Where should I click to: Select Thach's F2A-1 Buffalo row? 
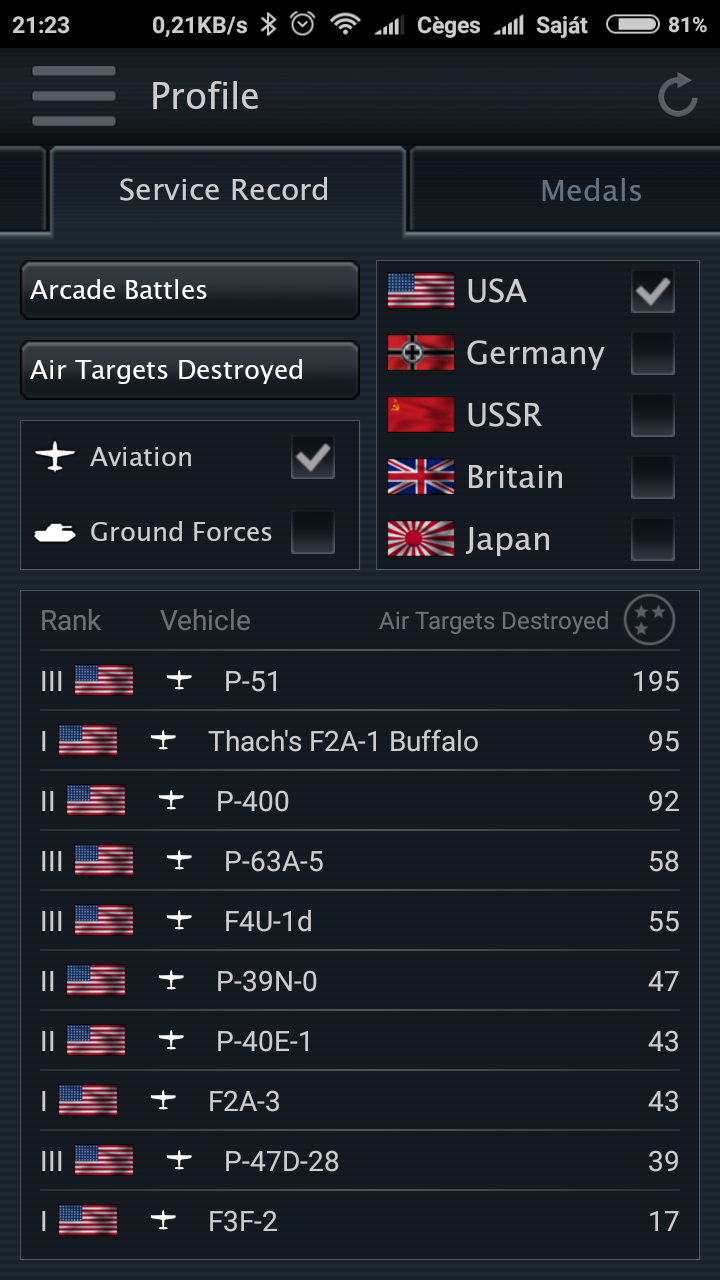click(360, 741)
